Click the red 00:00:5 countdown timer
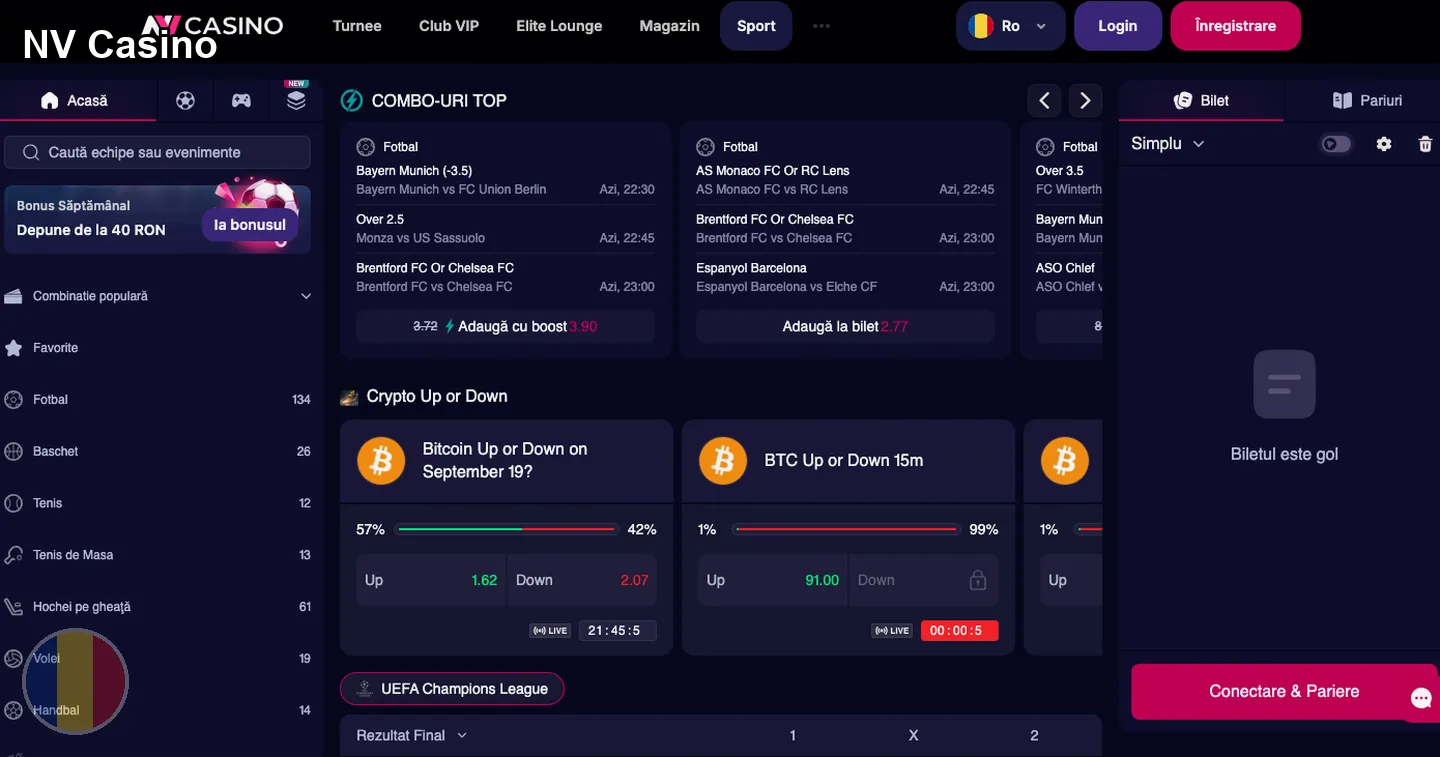The image size is (1440, 757). (x=959, y=631)
